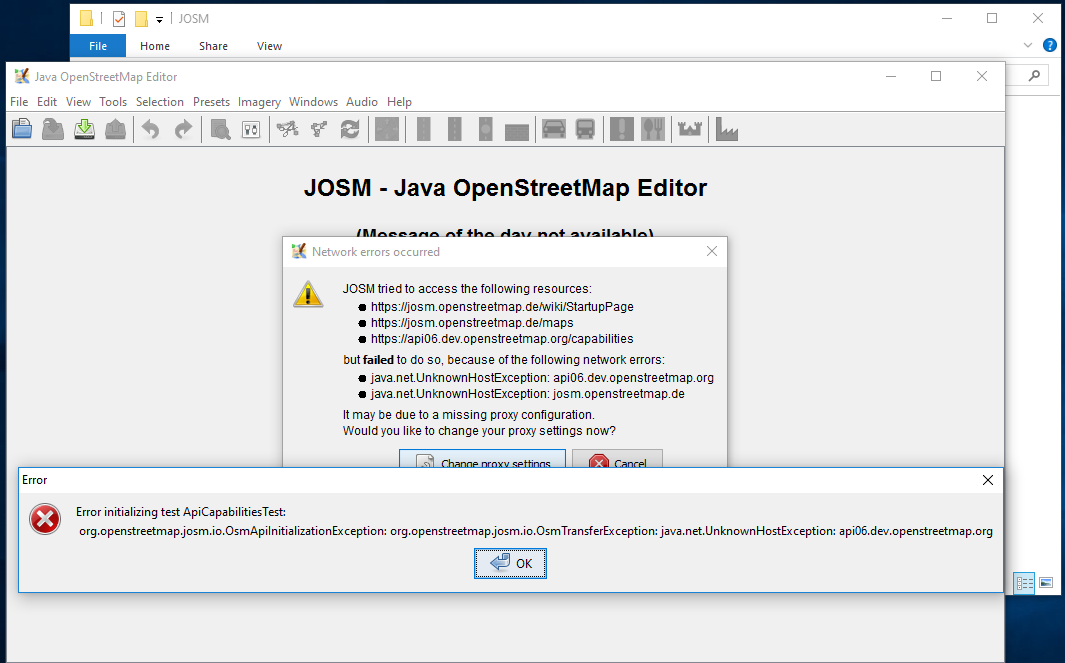Click the Change proxy settings button
Screen dimensions: 1065x663
point(482,462)
